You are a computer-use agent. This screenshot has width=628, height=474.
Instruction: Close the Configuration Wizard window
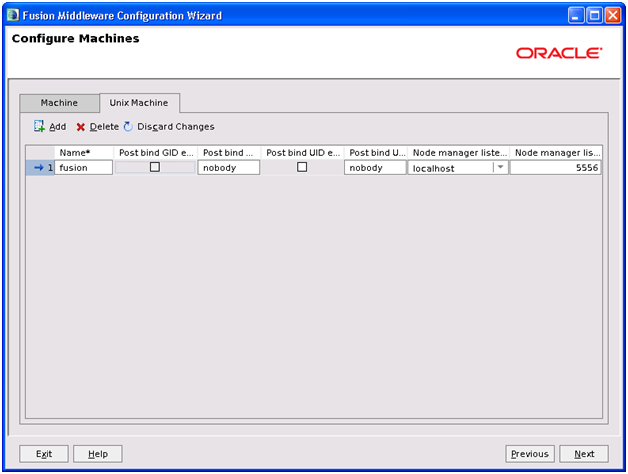(613, 16)
